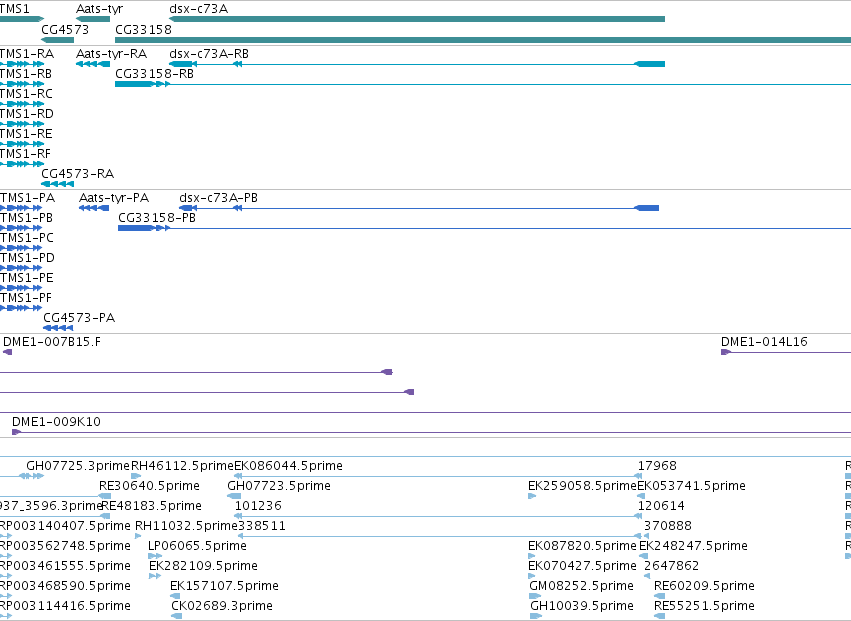
Task: Click protein TMS1-PE
Action: point(27,278)
